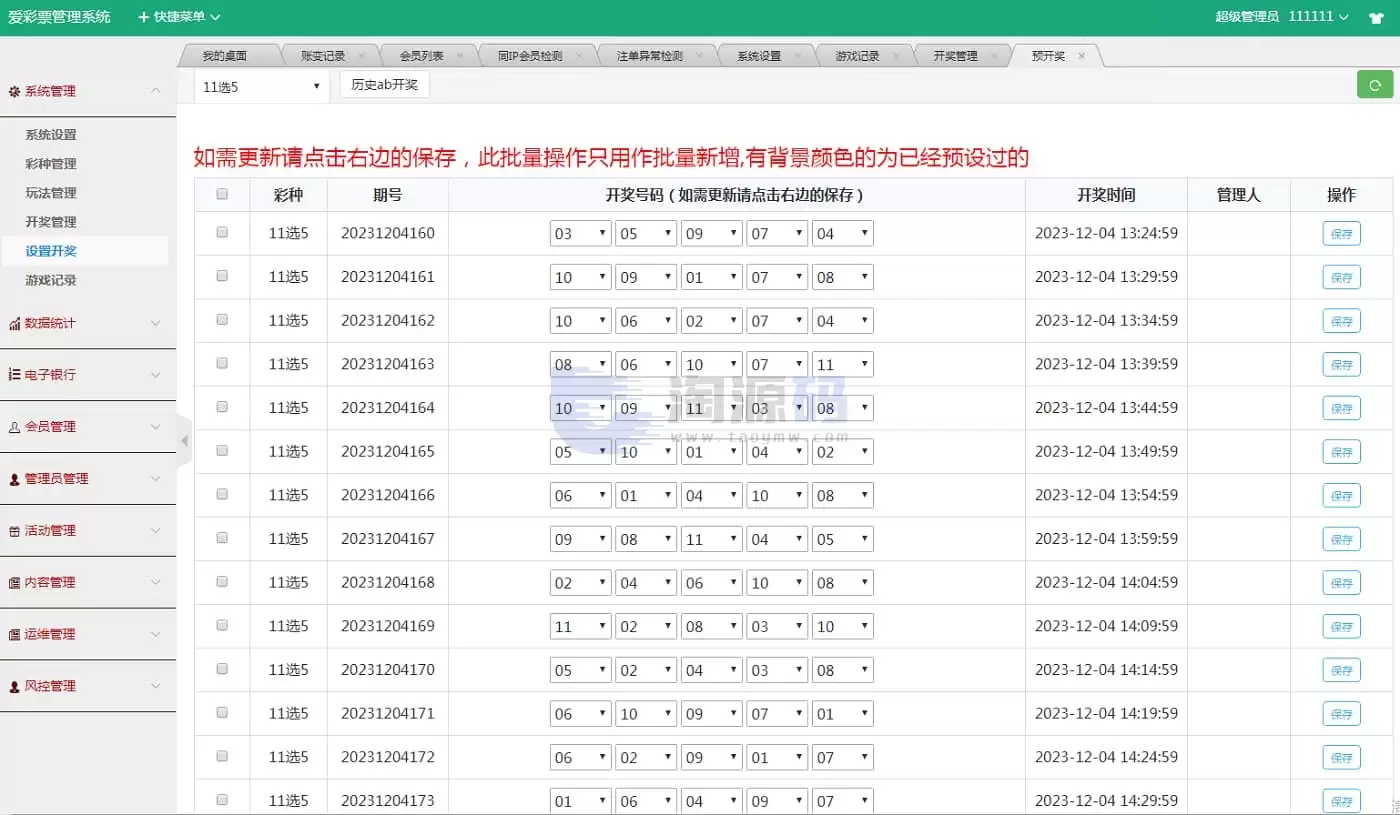Click the shirt theme icon top right
Viewport: 1400px width, 815px height.
pos(1376,17)
